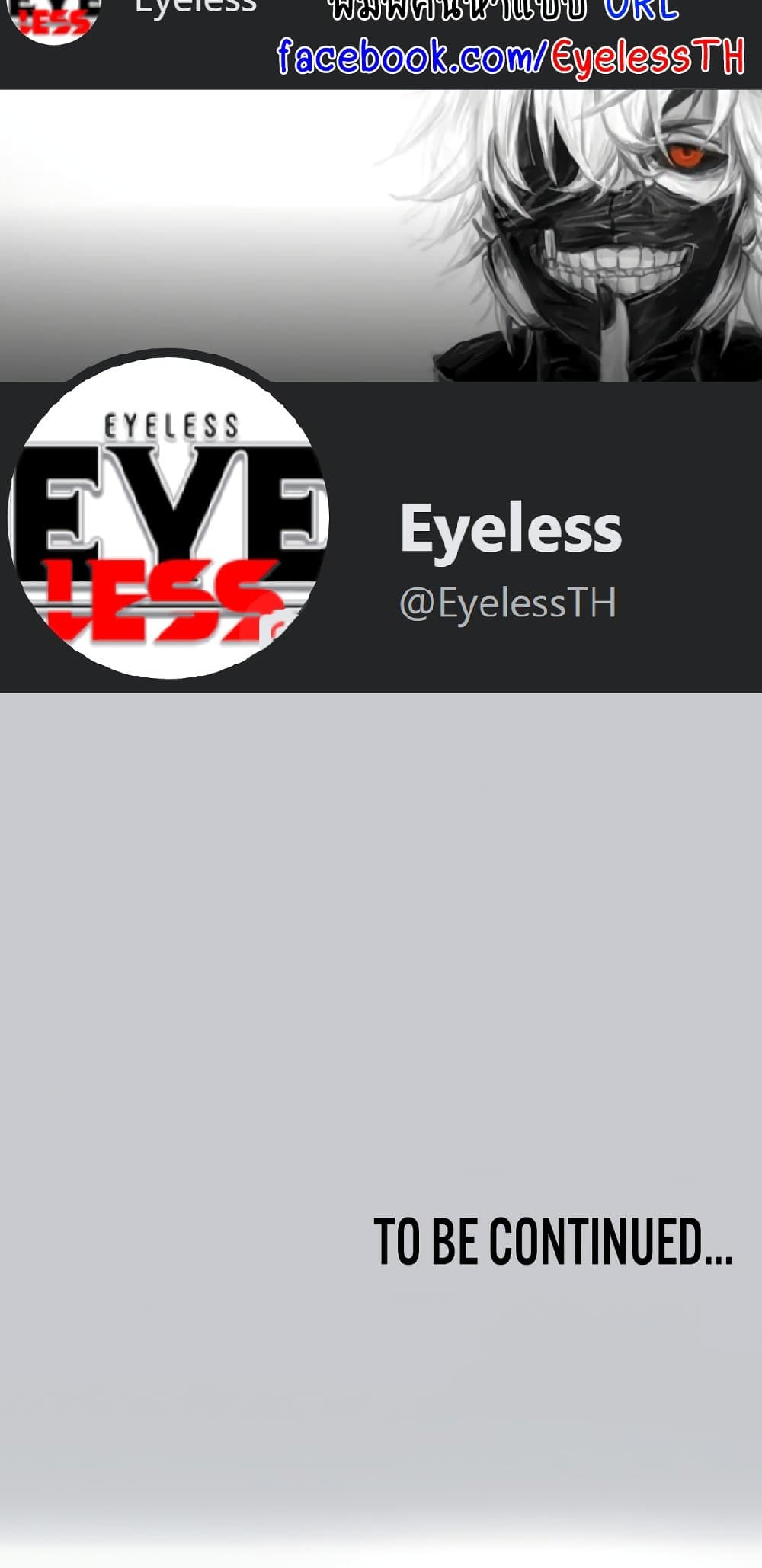Click the Eyeless name in top header
Image resolution: width=762 pixels, height=1568 pixels.
tap(196, 8)
